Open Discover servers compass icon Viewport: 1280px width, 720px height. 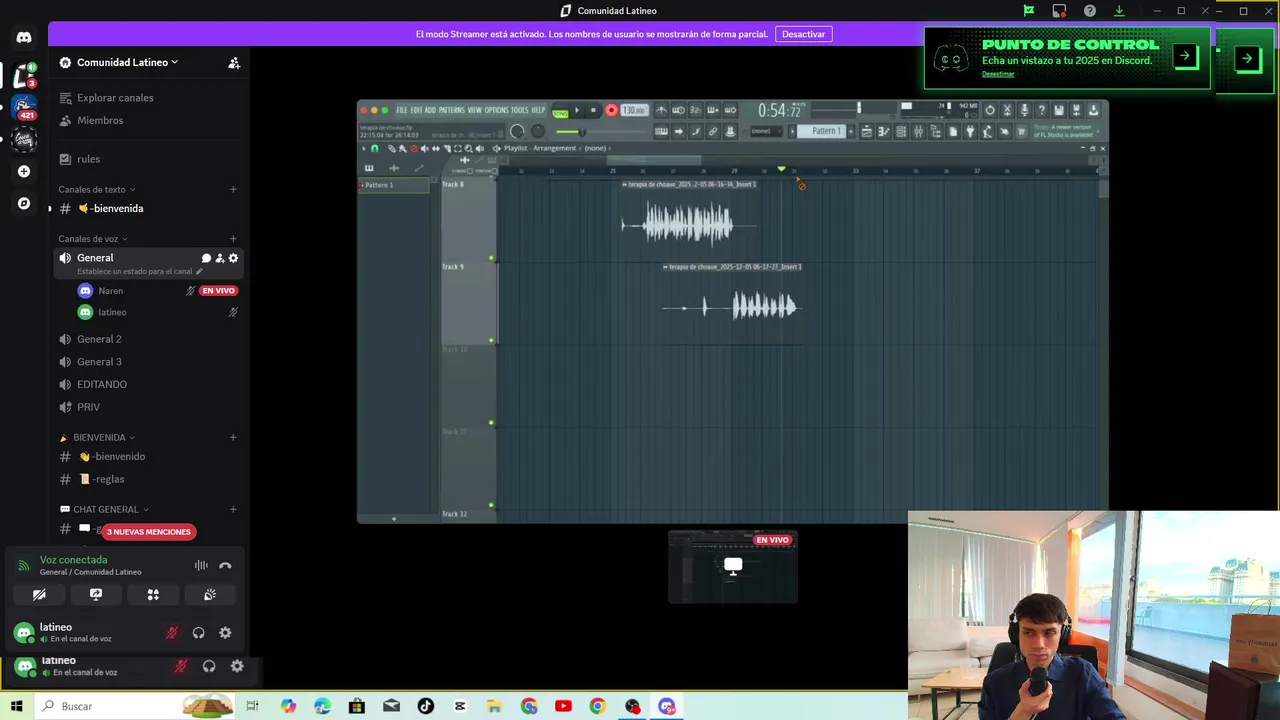pyautogui.click(x=24, y=203)
